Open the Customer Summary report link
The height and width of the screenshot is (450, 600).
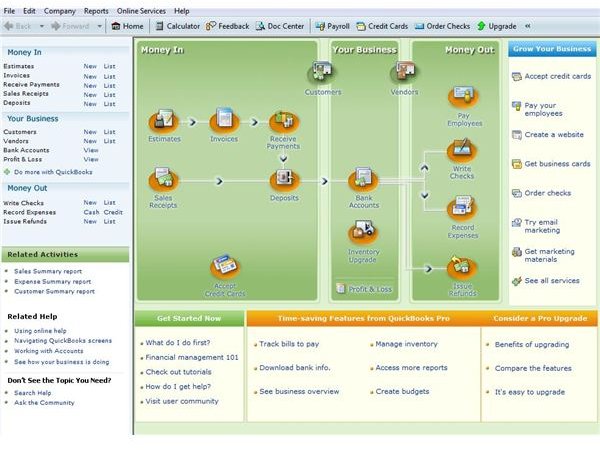[x=54, y=292]
